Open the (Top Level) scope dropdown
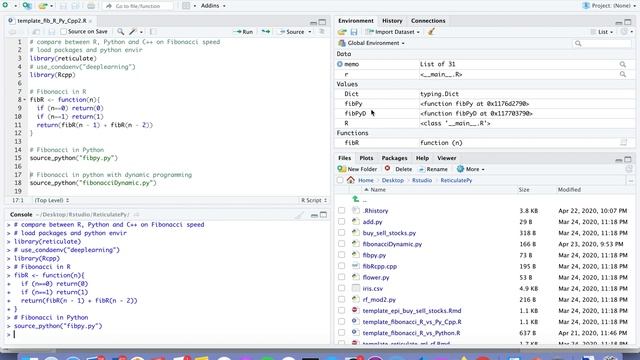Viewport: 640px width, 360px height. click(51, 200)
